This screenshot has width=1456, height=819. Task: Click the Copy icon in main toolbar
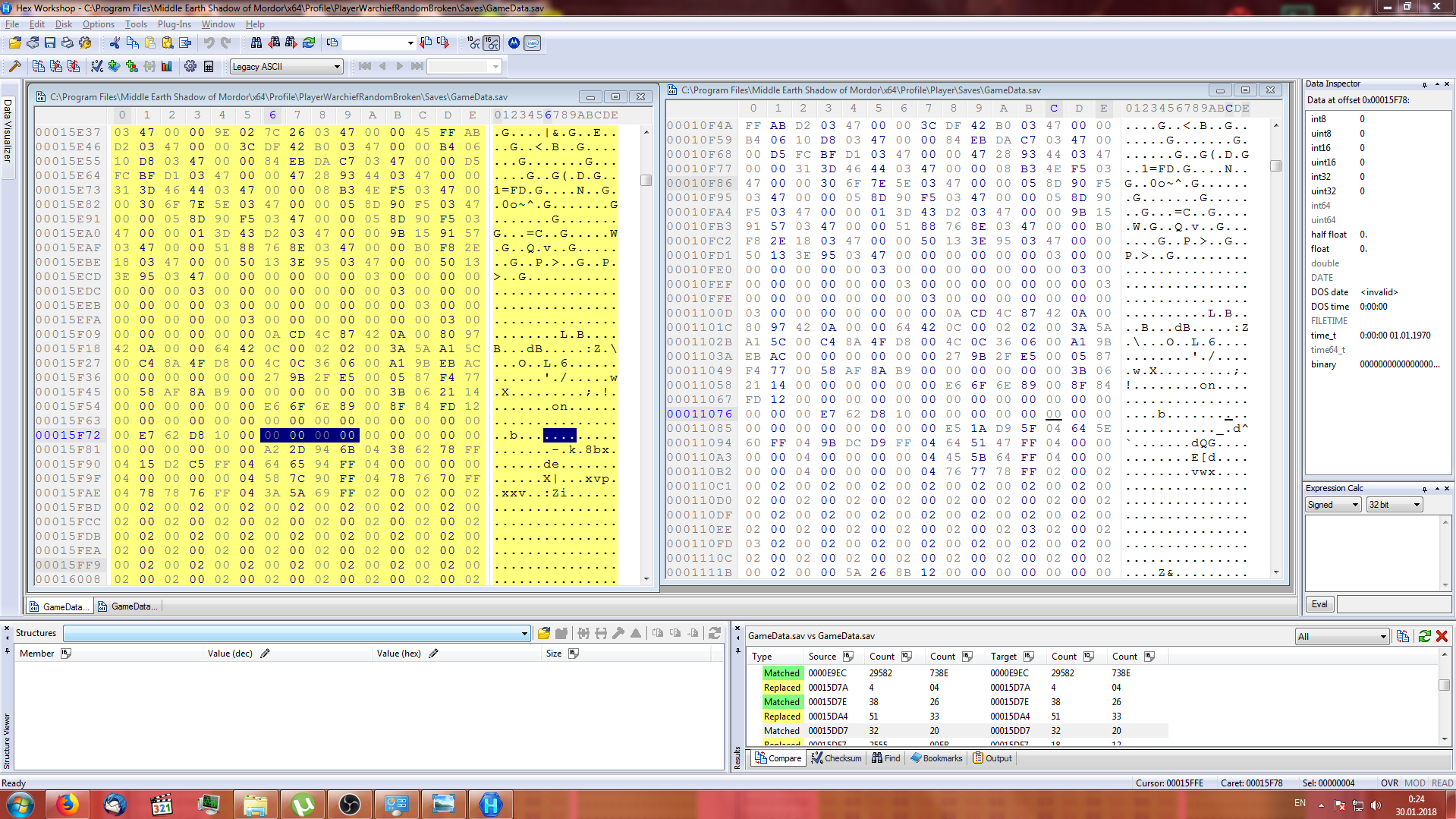coord(132,43)
